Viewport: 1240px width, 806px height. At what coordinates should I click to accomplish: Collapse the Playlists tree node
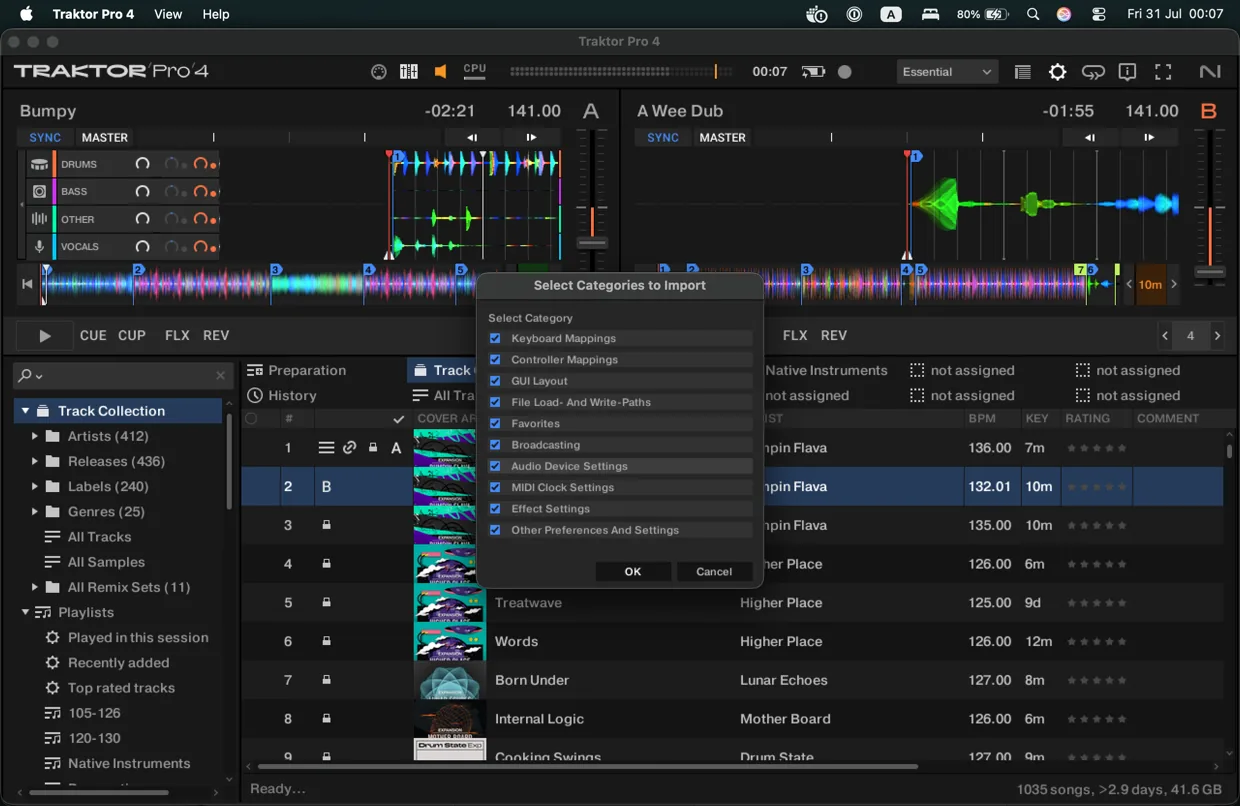25,612
